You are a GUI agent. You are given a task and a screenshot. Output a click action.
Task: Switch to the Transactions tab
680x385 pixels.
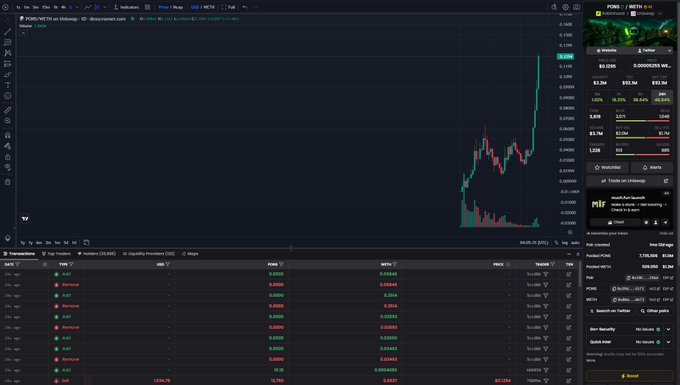(x=19, y=254)
